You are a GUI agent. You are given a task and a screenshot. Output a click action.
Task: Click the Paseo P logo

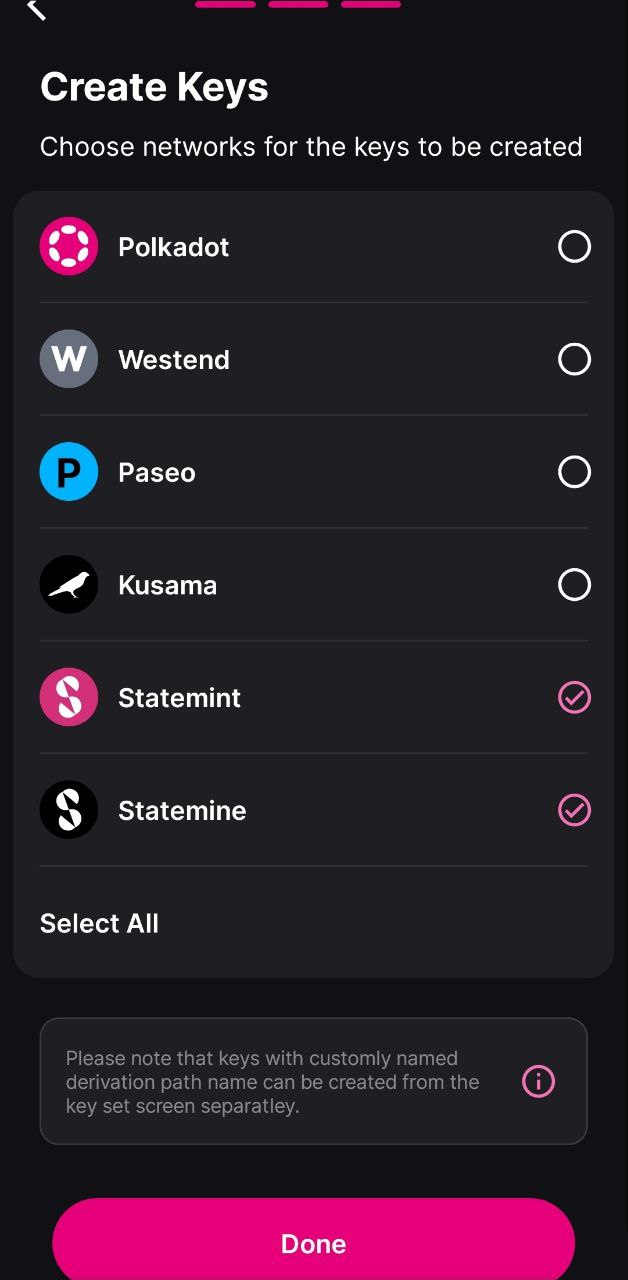[69, 472]
